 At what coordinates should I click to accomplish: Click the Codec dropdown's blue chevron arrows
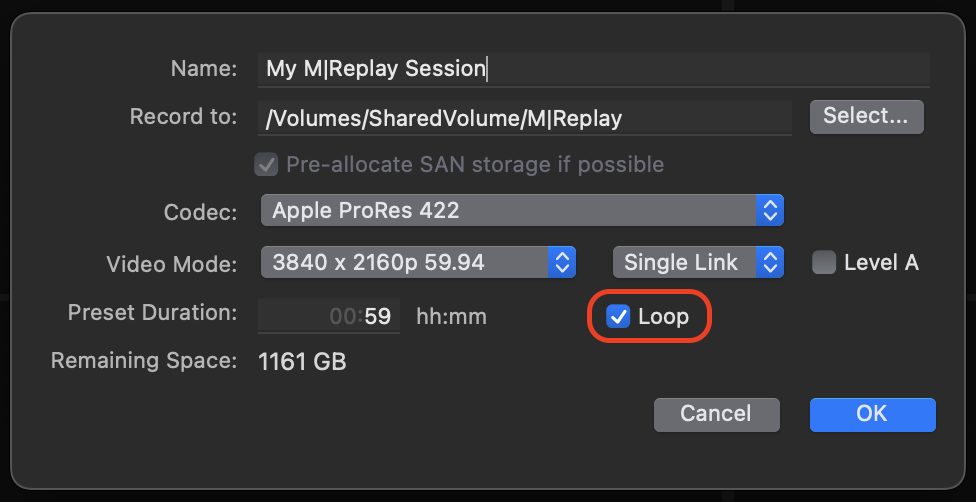769,210
